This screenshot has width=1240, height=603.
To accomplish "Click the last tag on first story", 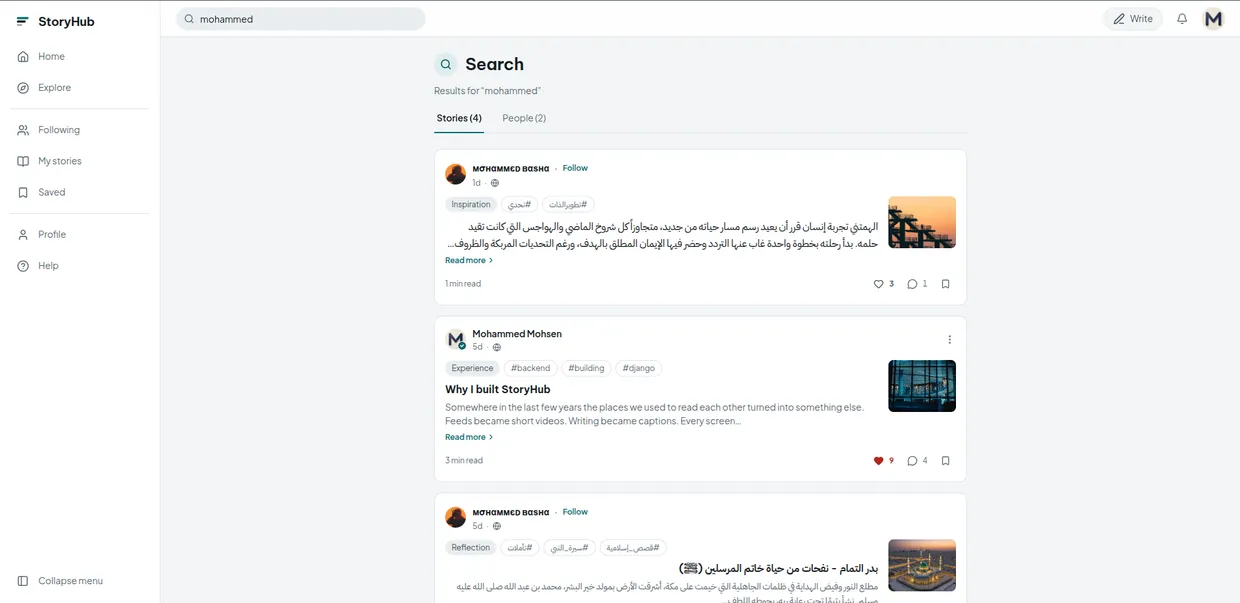I will (568, 205).
